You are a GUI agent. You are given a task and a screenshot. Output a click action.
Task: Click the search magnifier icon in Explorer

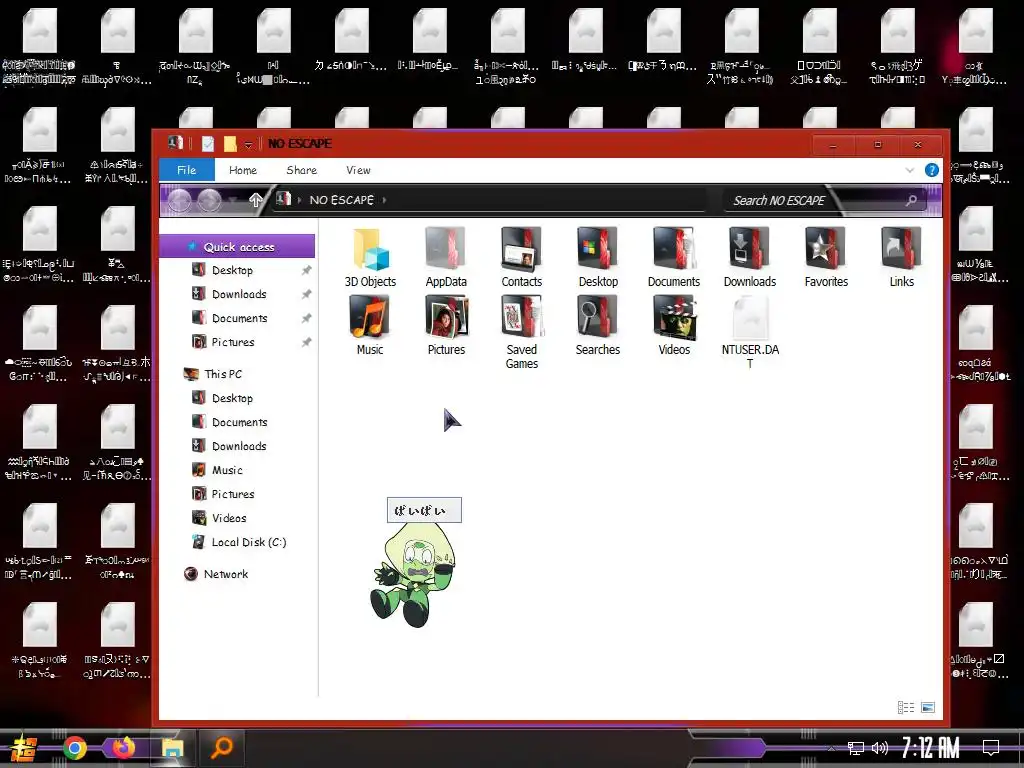(911, 200)
